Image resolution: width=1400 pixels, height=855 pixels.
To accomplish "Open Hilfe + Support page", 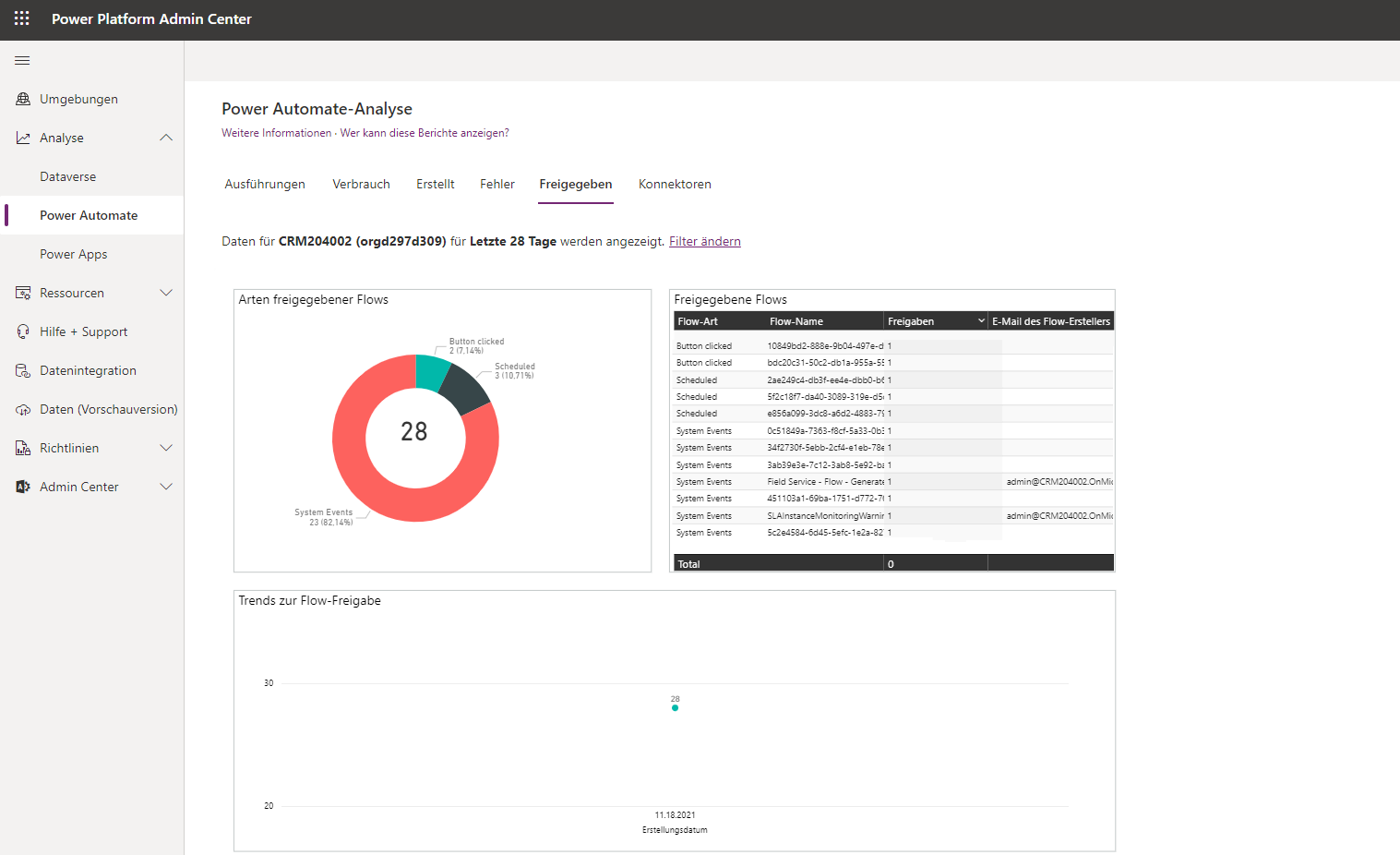I will coord(83,331).
